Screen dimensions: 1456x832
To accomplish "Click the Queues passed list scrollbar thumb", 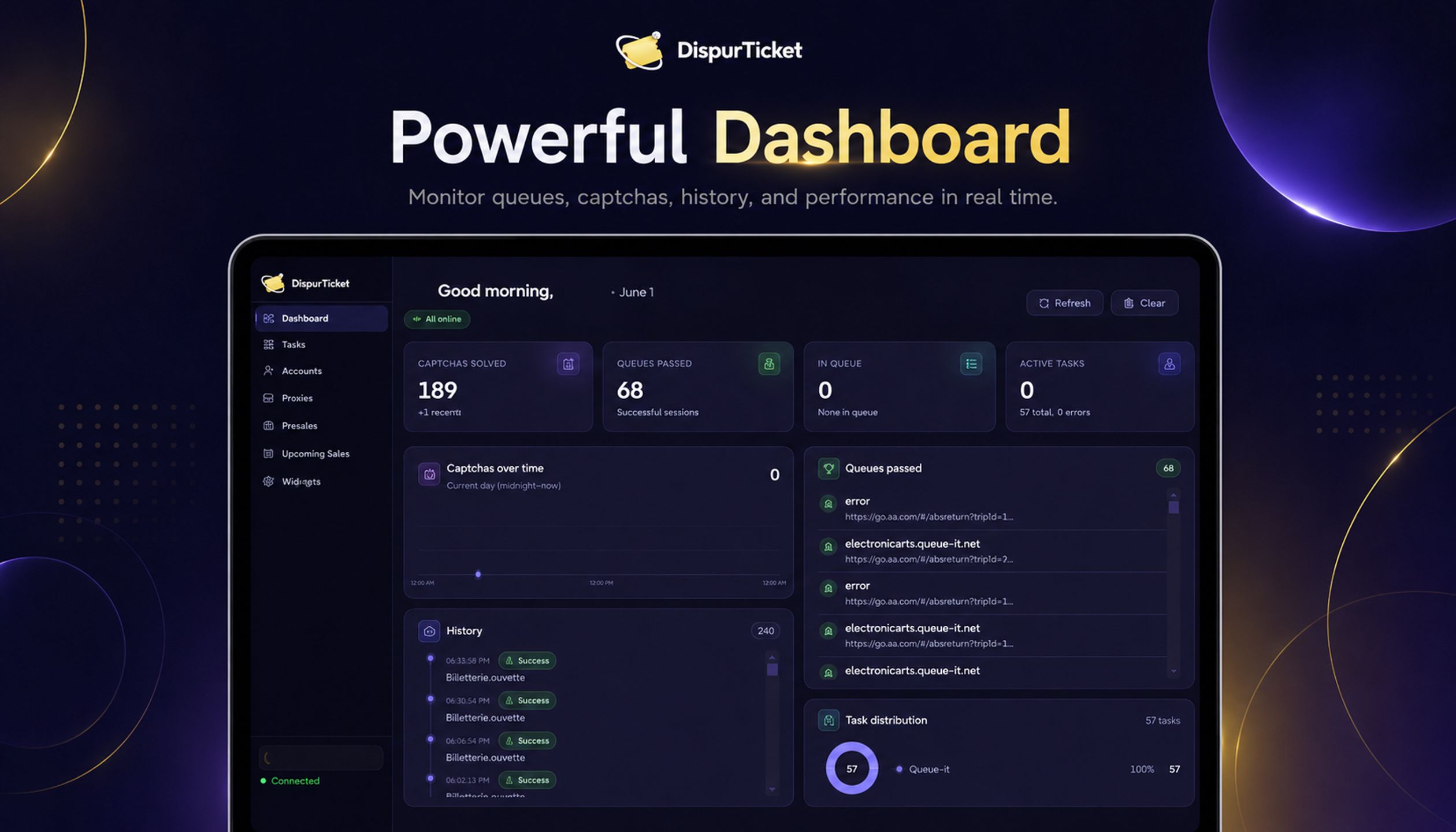I will (1173, 507).
